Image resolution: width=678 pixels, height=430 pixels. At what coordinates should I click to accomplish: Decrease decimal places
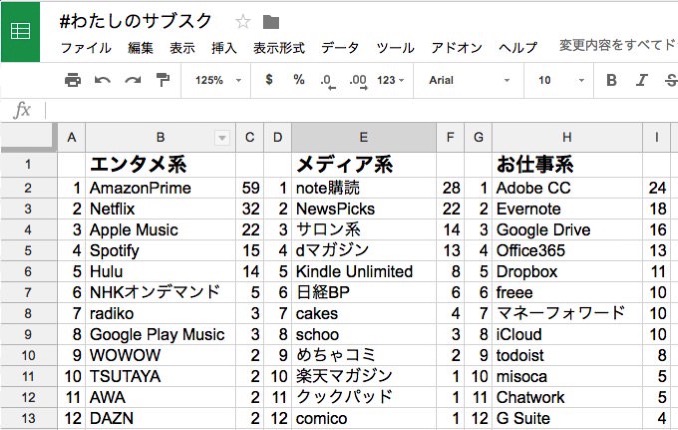click(328, 81)
